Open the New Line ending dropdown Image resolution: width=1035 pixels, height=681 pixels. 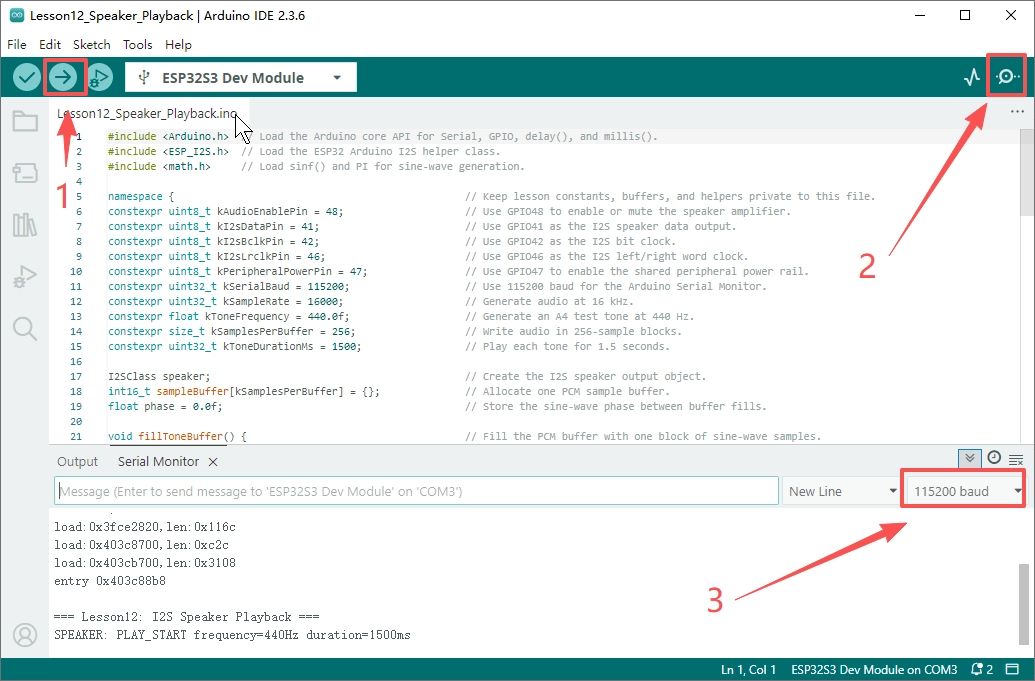[841, 491]
